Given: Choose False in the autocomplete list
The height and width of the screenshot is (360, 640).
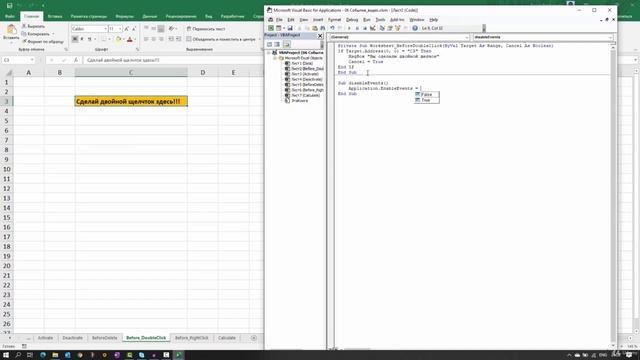Looking at the screenshot, I should click(x=427, y=94).
